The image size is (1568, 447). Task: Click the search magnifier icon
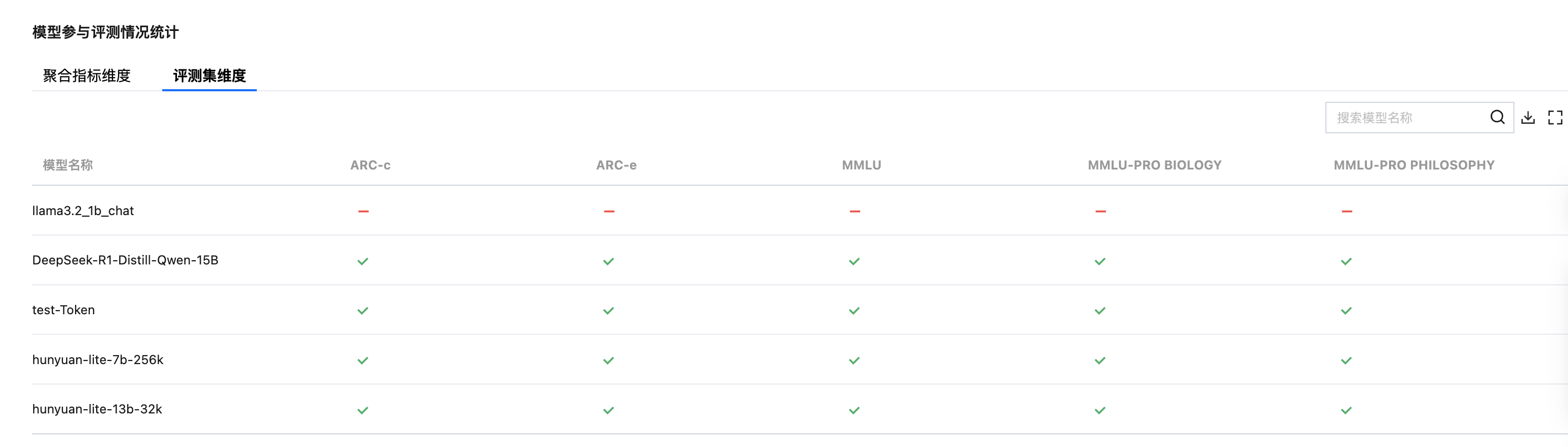point(1497,117)
